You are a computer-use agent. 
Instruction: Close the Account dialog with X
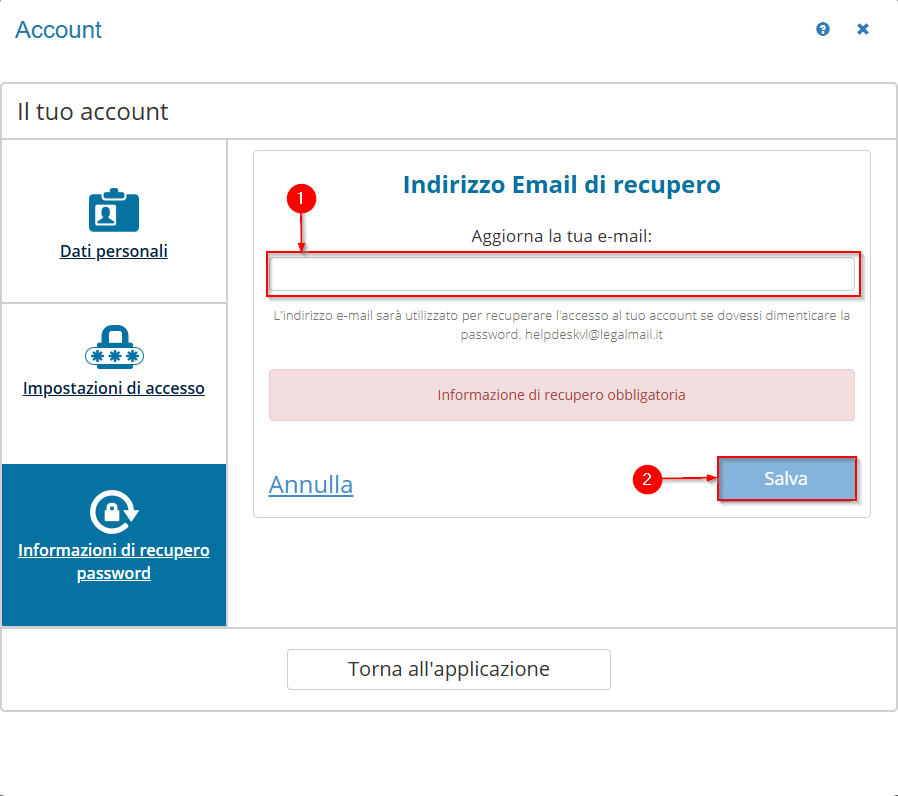pyautogui.click(x=863, y=29)
